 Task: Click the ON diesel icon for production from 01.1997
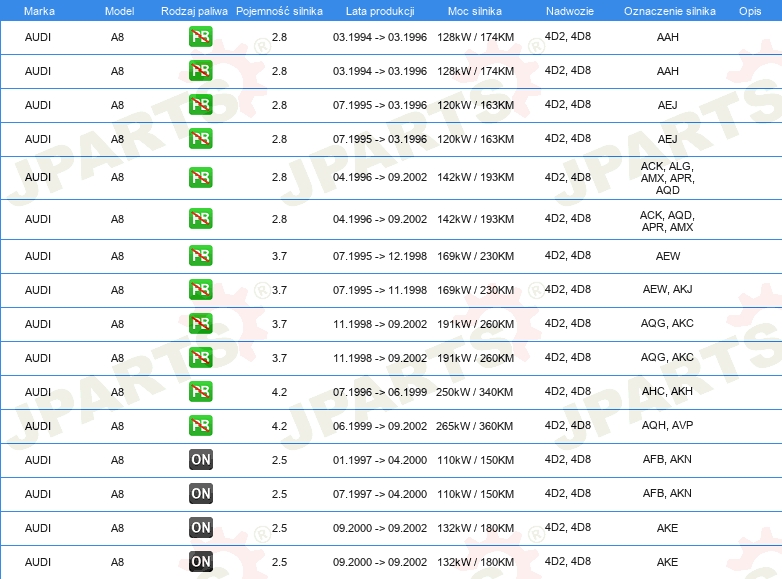pyautogui.click(x=200, y=460)
